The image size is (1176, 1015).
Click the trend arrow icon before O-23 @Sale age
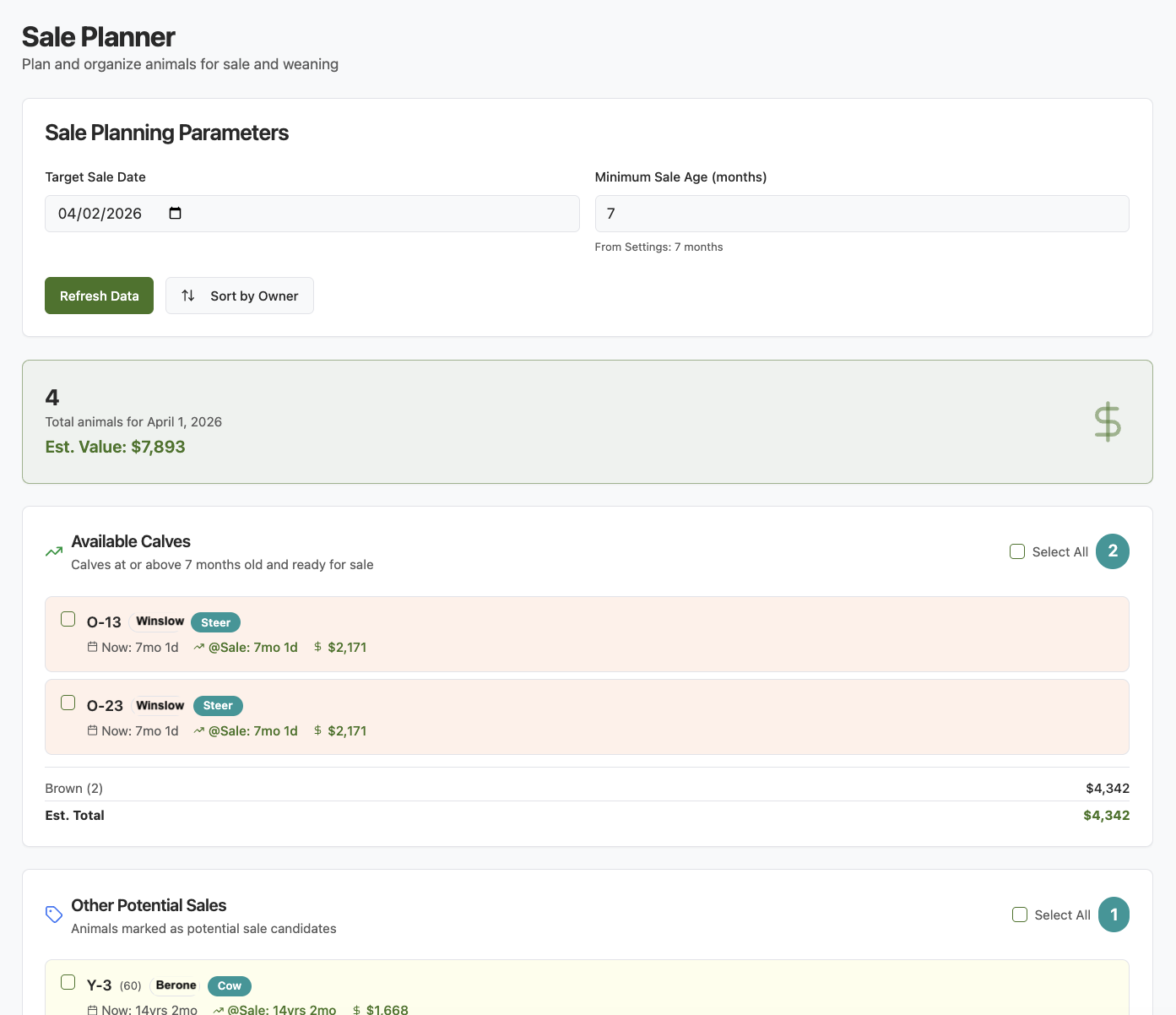[199, 730]
